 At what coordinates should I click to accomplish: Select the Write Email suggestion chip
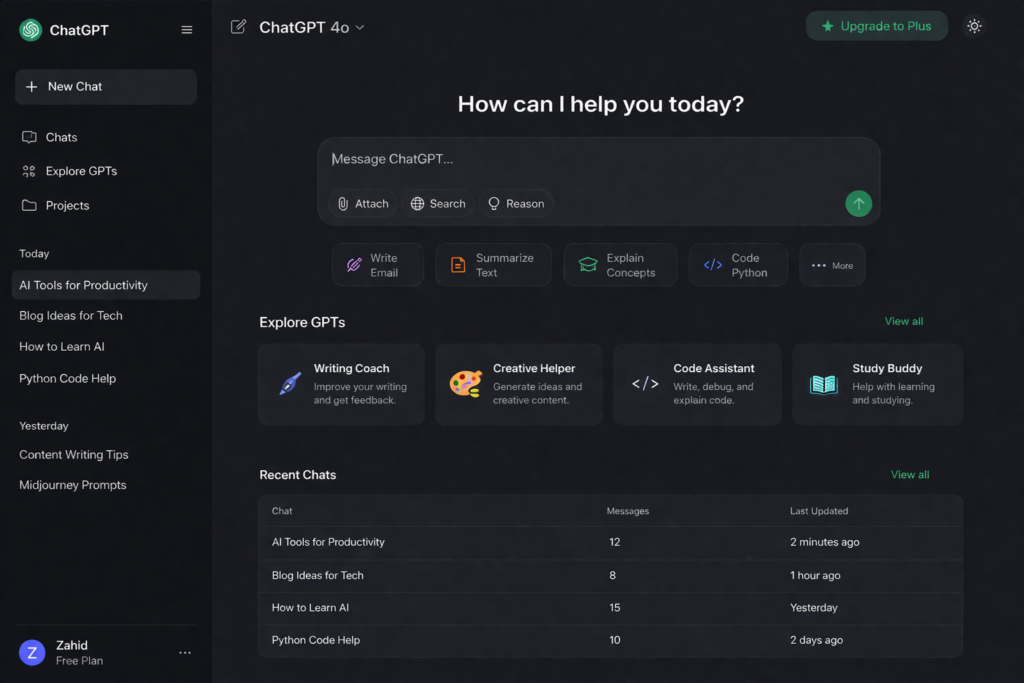(378, 265)
